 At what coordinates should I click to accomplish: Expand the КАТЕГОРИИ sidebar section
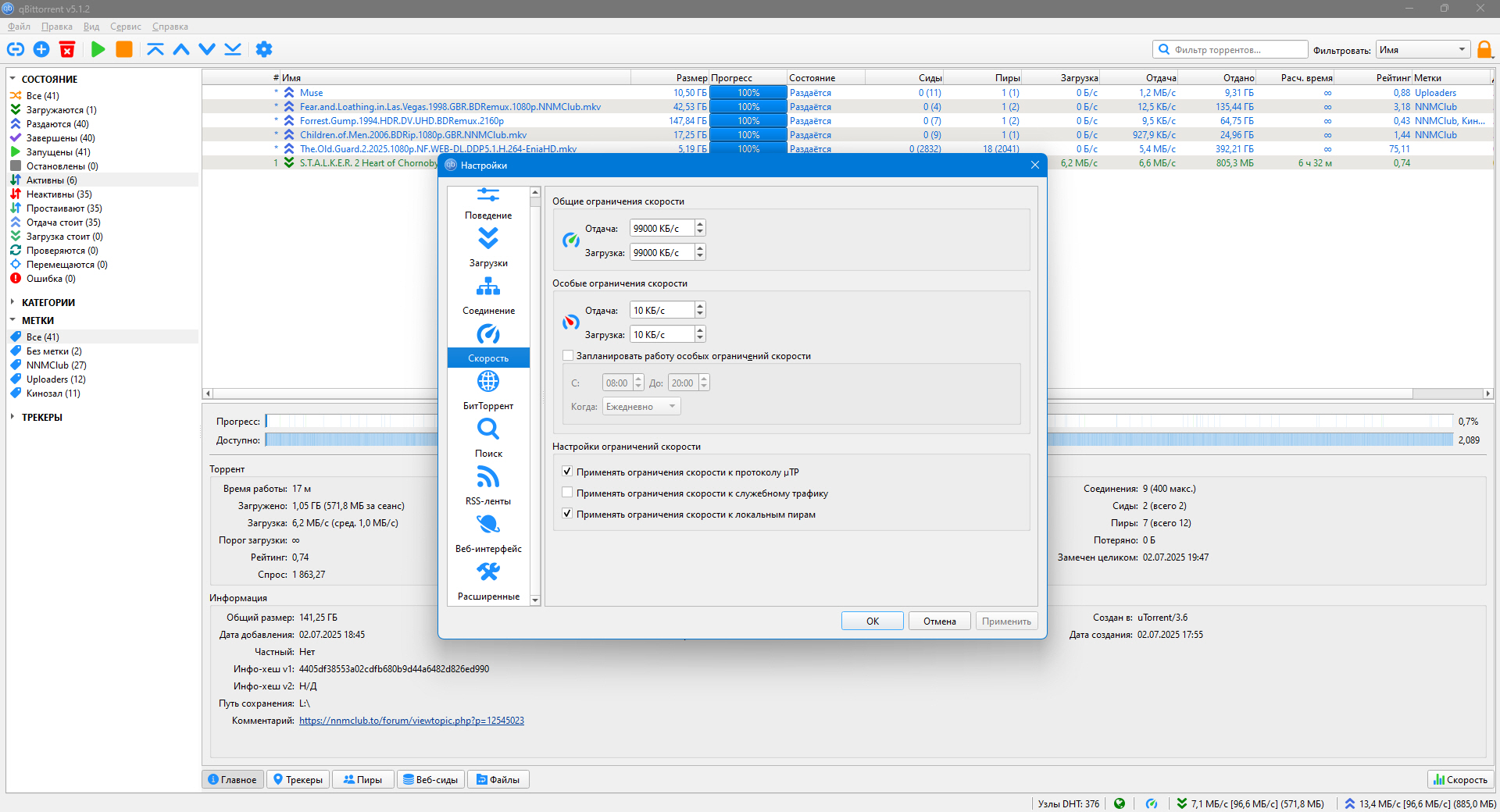click(12, 302)
